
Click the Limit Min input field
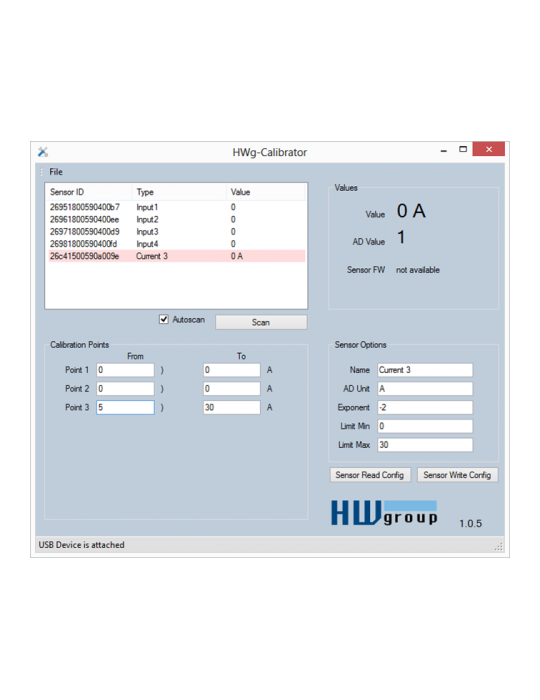click(425, 426)
